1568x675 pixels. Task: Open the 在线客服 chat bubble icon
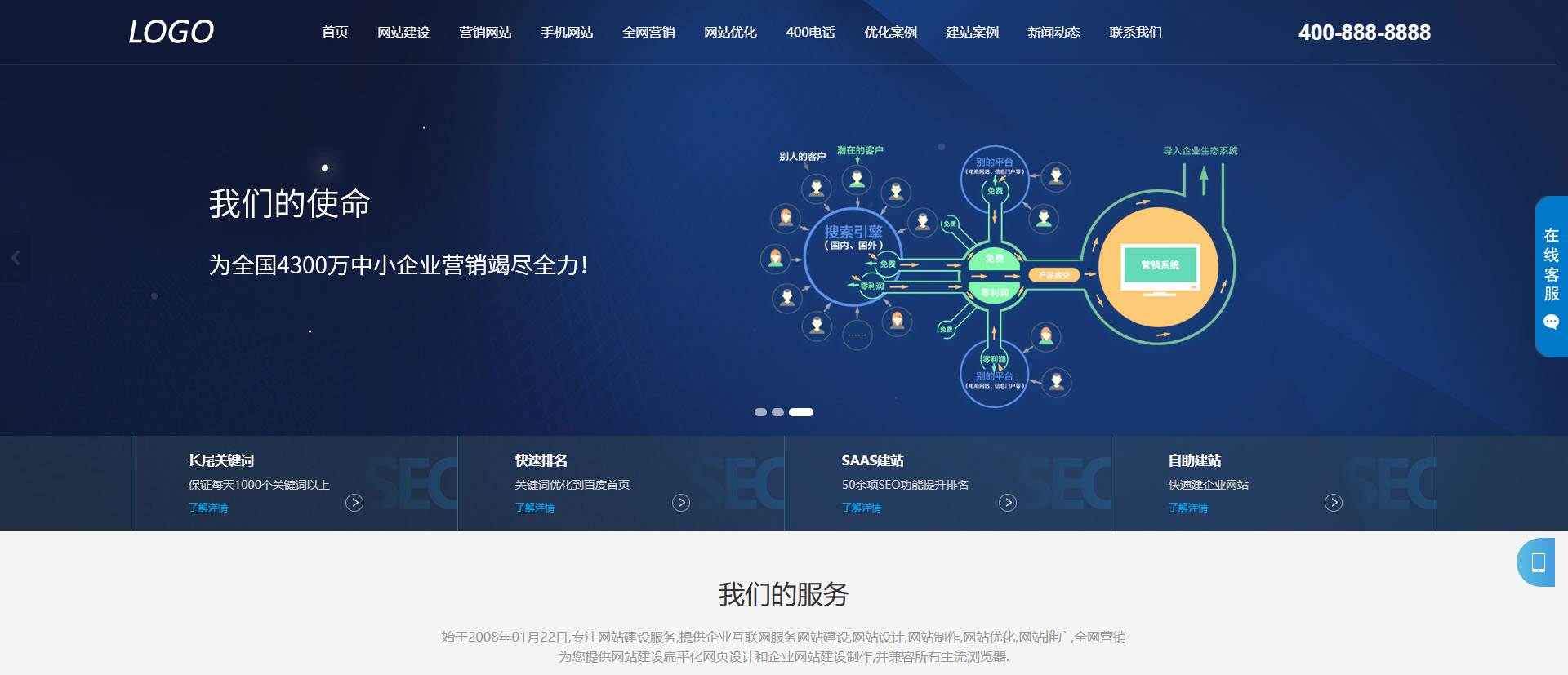pos(1551,322)
